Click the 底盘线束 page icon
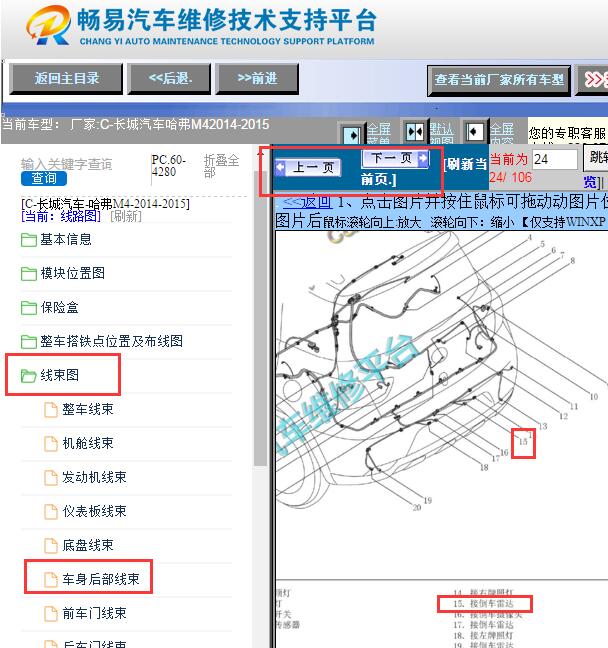This screenshot has width=608, height=648. (51, 546)
